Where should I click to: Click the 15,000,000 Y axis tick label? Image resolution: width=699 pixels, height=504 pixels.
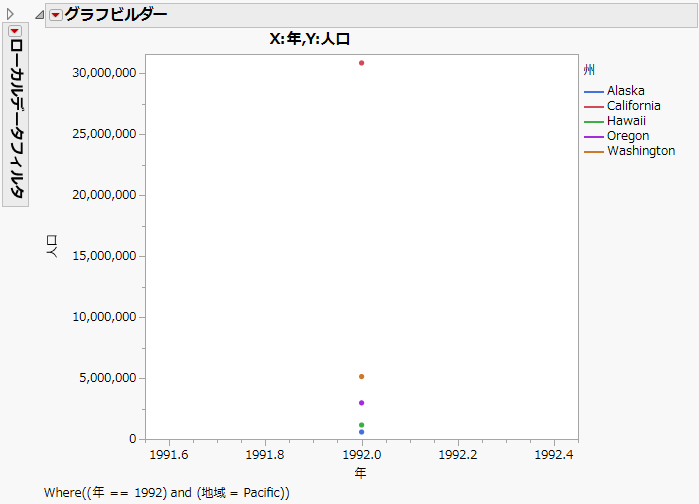(104, 256)
